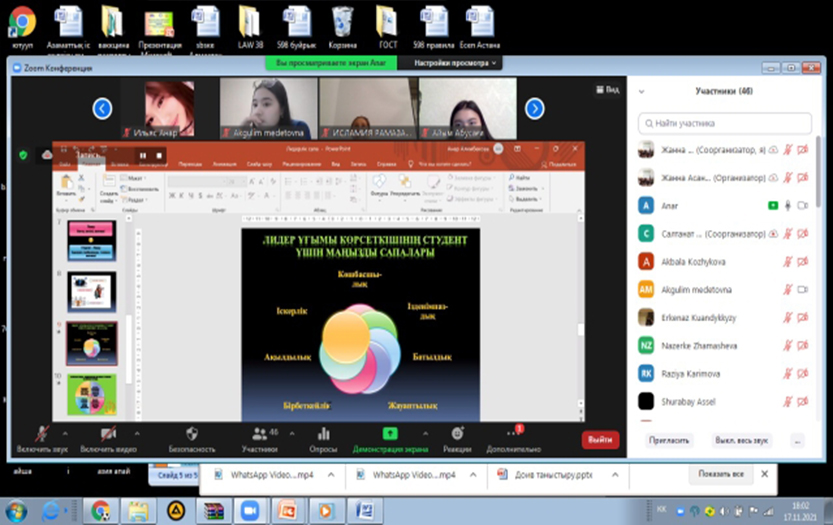Viewport: 833px width, 525px height.
Task: Open video options arrow next to Включить видео
Action: (x=137, y=433)
